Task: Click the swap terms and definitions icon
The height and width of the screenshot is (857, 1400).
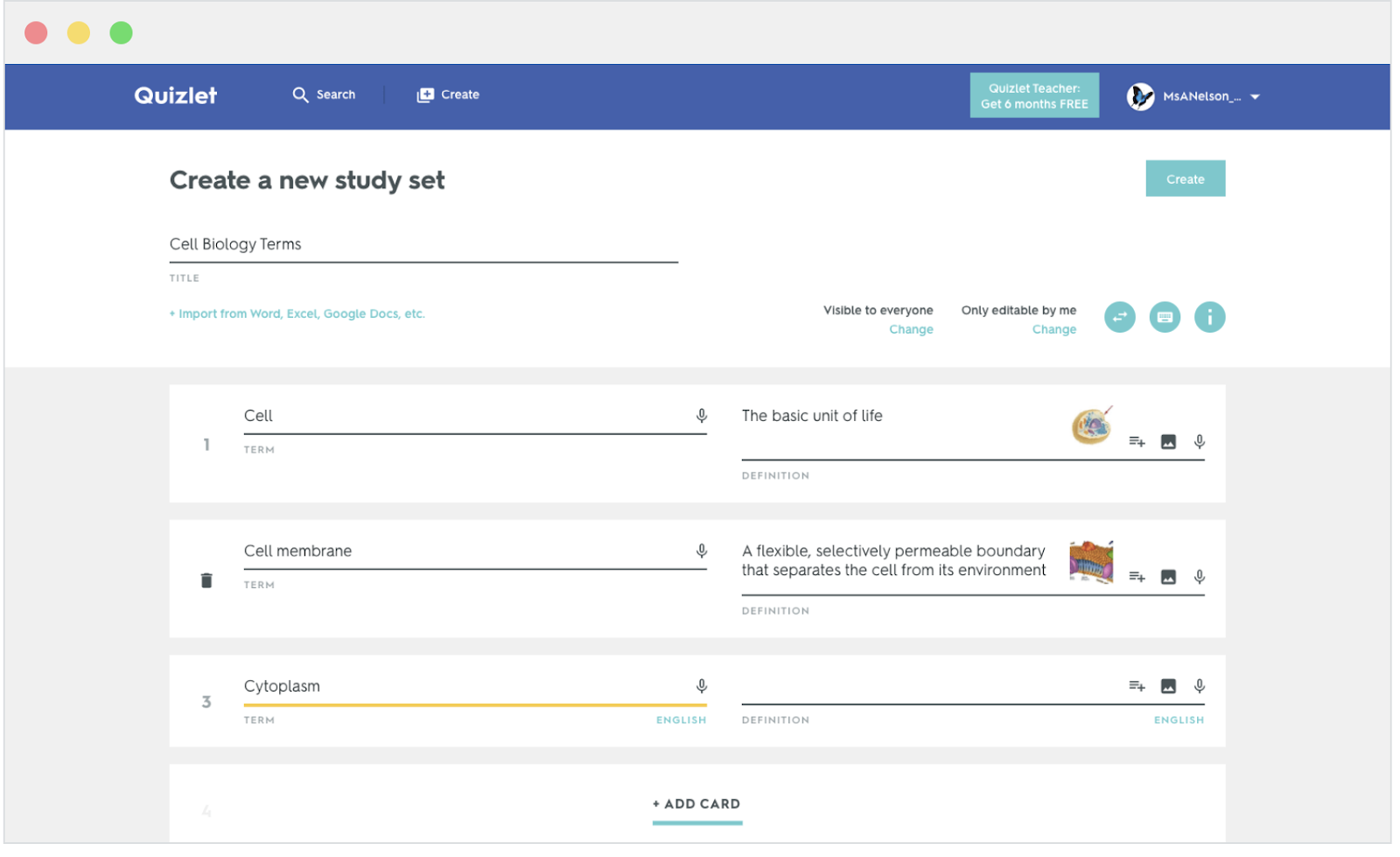Action: click(x=1120, y=317)
